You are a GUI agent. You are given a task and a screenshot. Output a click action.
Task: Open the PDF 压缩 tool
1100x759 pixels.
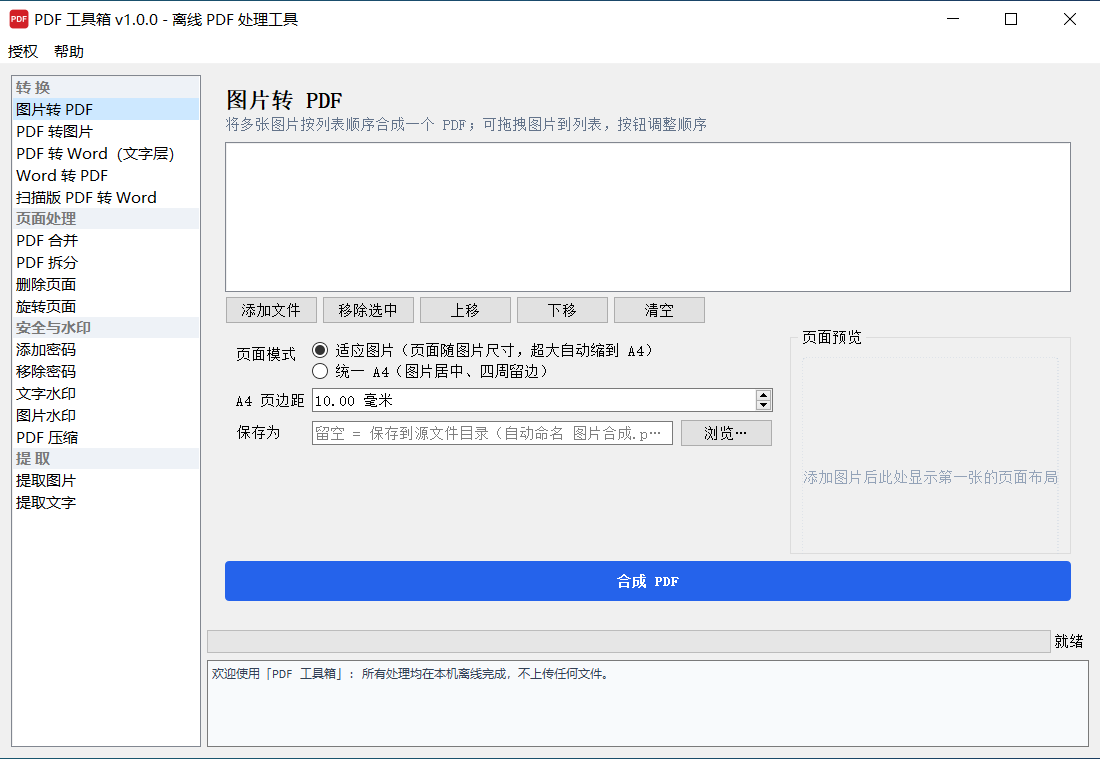click(x=105, y=437)
